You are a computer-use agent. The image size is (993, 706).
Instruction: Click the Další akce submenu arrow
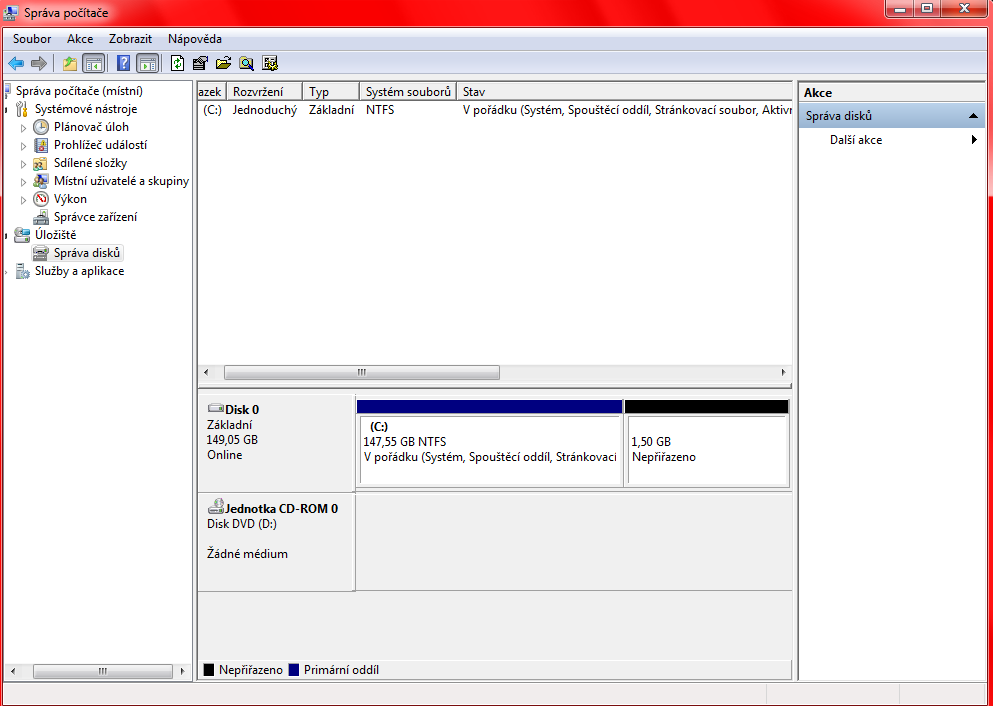[x=974, y=140]
